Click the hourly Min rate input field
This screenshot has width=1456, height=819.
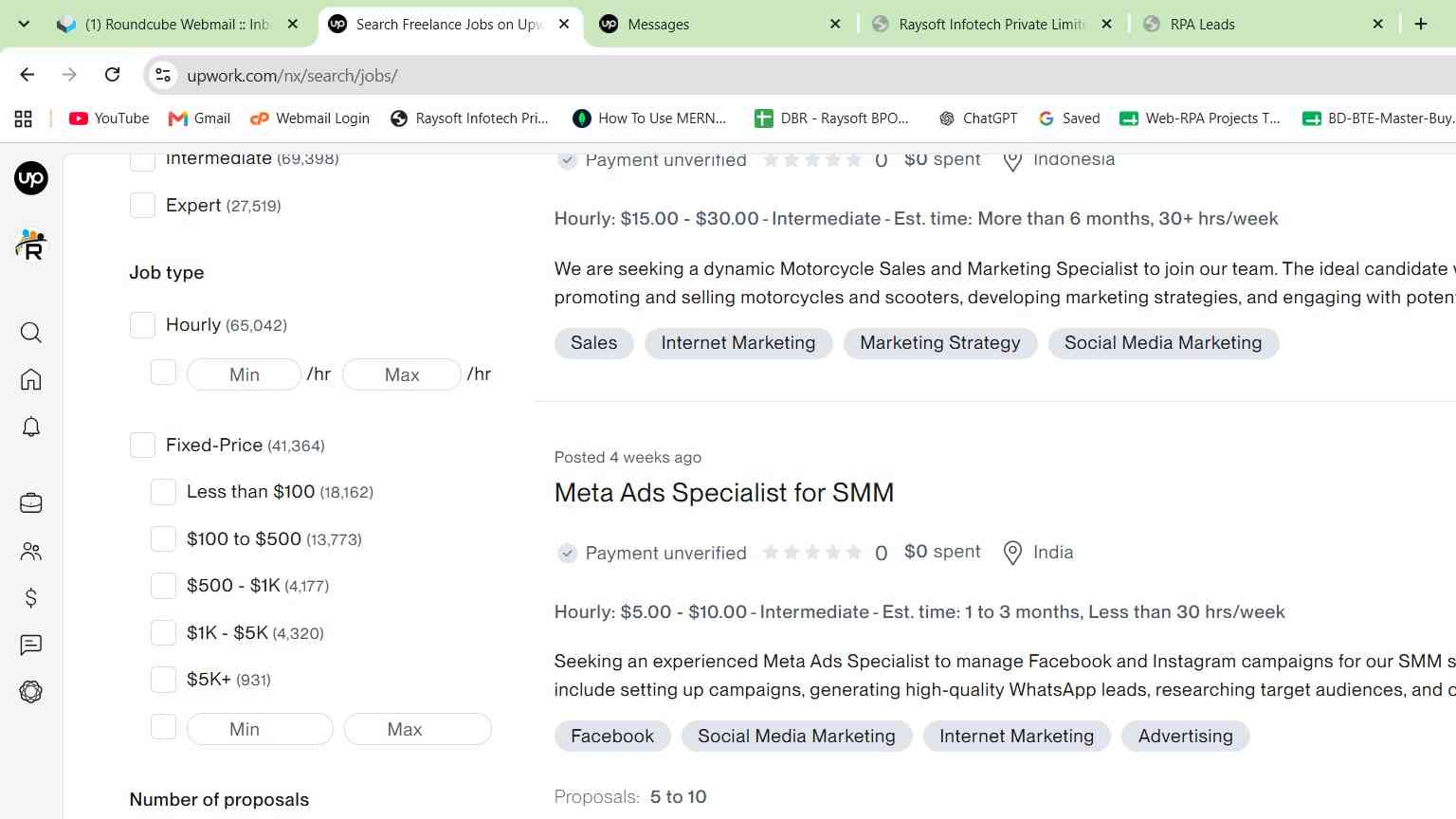245,374
